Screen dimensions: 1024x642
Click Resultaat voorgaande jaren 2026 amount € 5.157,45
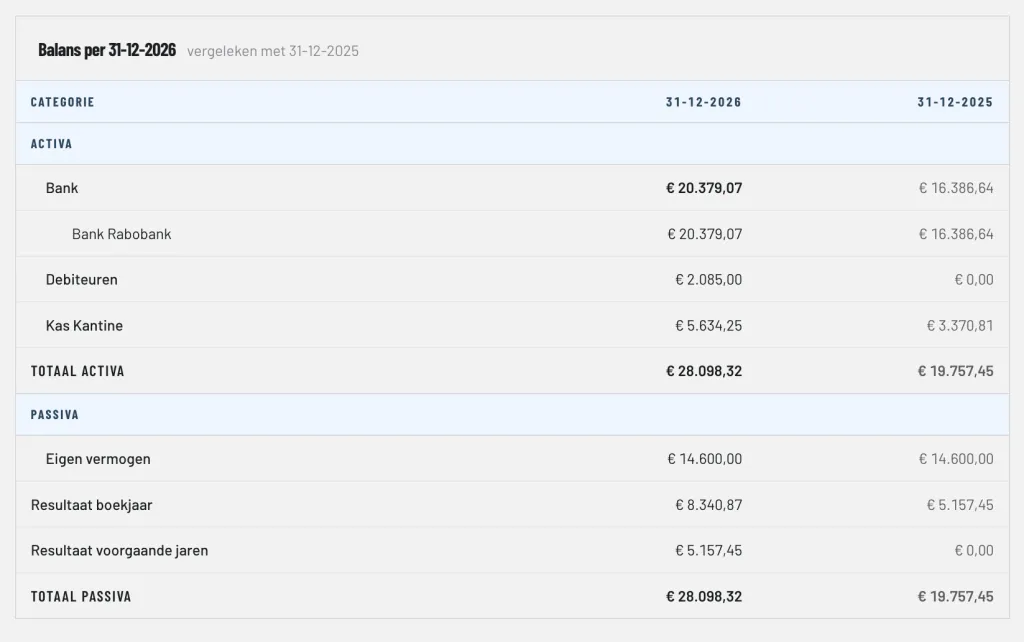[x=709, y=551]
